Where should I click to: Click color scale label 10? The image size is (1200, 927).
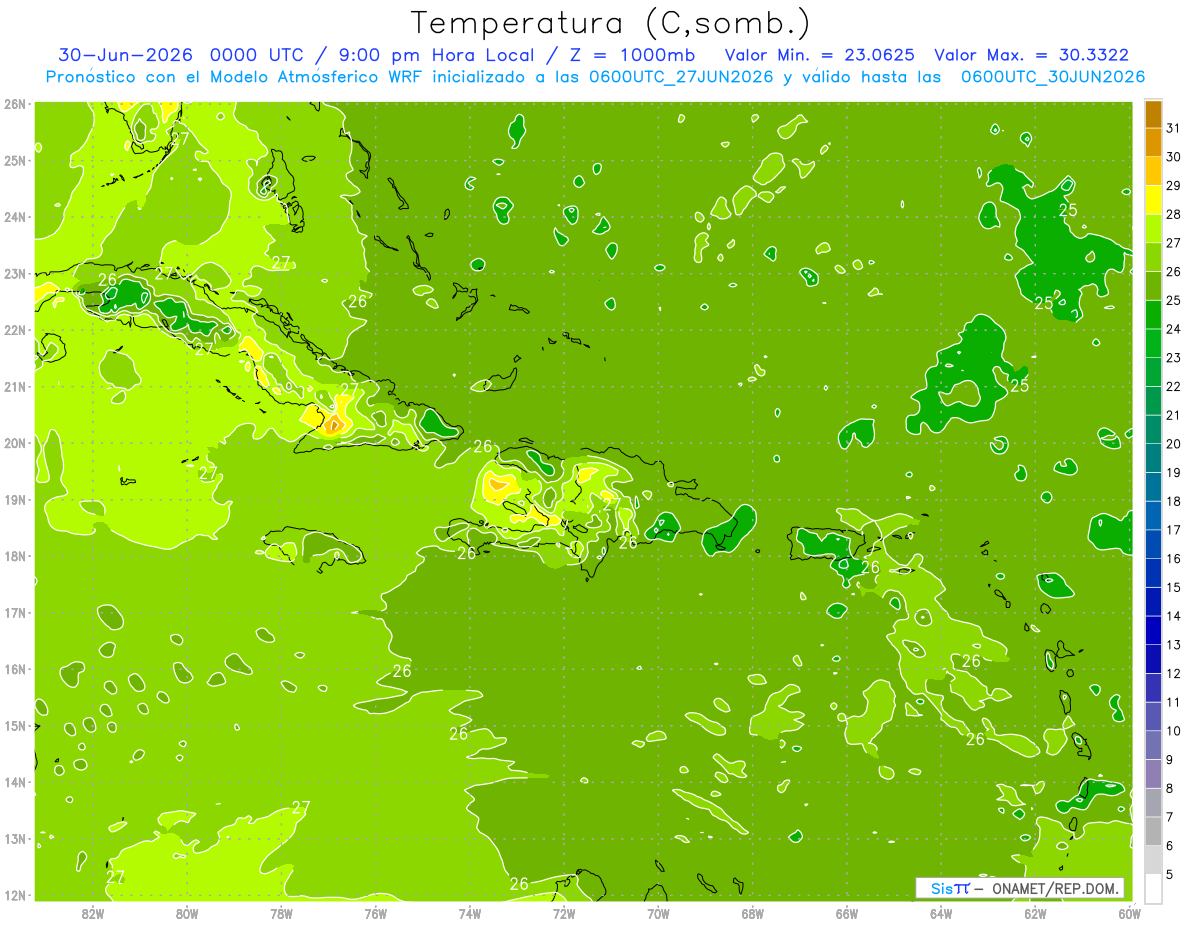click(x=1173, y=731)
